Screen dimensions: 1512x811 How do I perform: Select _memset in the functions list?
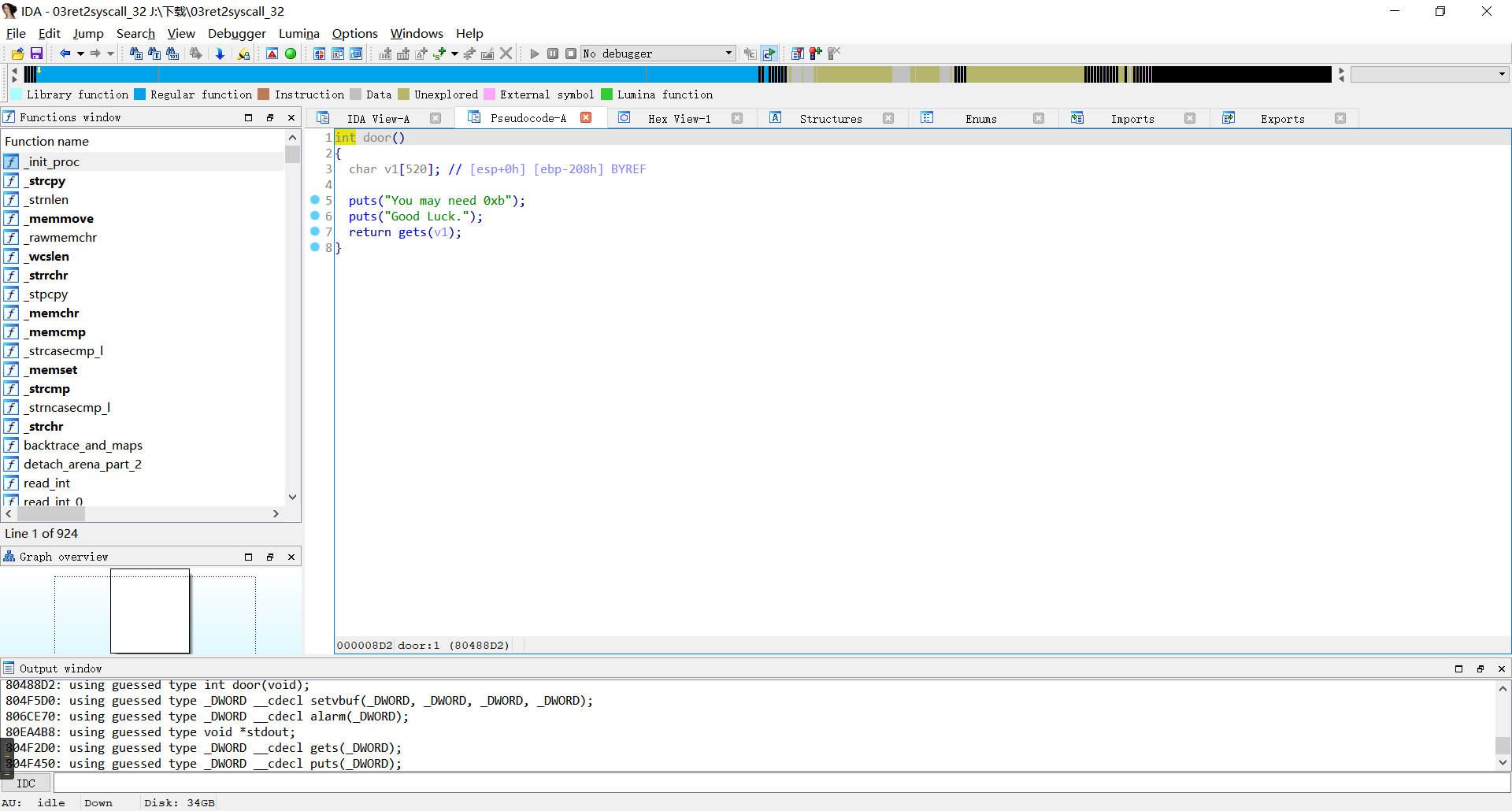coord(53,370)
